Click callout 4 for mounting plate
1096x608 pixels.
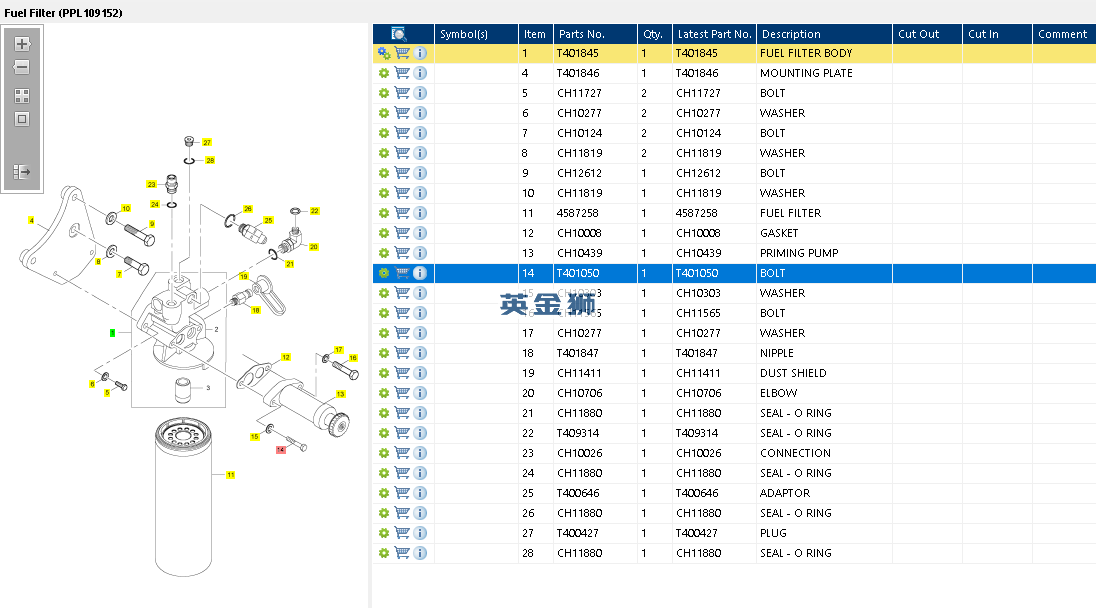pyautogui.click(x=31, y=221)
